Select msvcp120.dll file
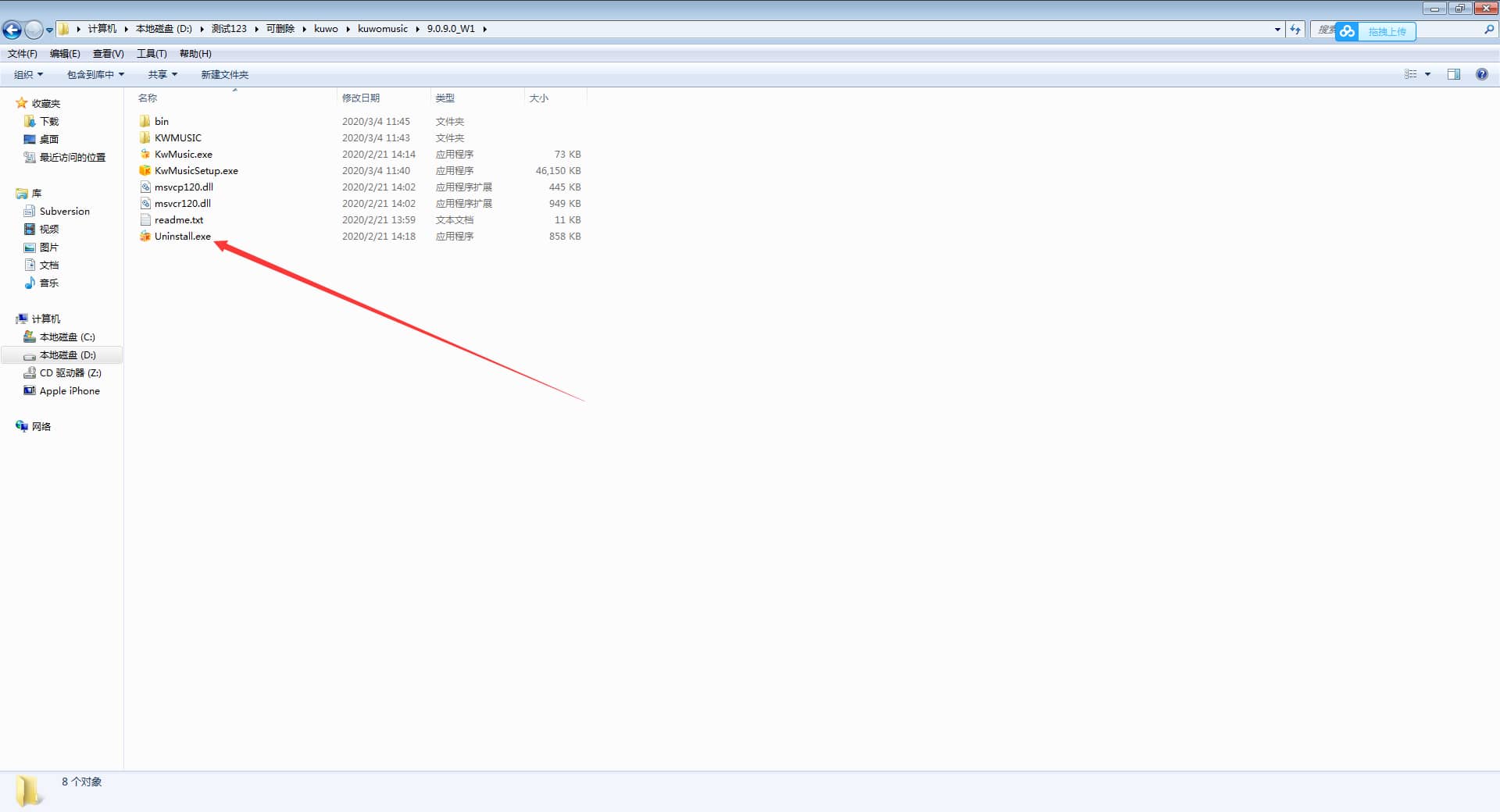Image resolution: width=1500 pixels, height=812 pixels. tap(184, 187)
